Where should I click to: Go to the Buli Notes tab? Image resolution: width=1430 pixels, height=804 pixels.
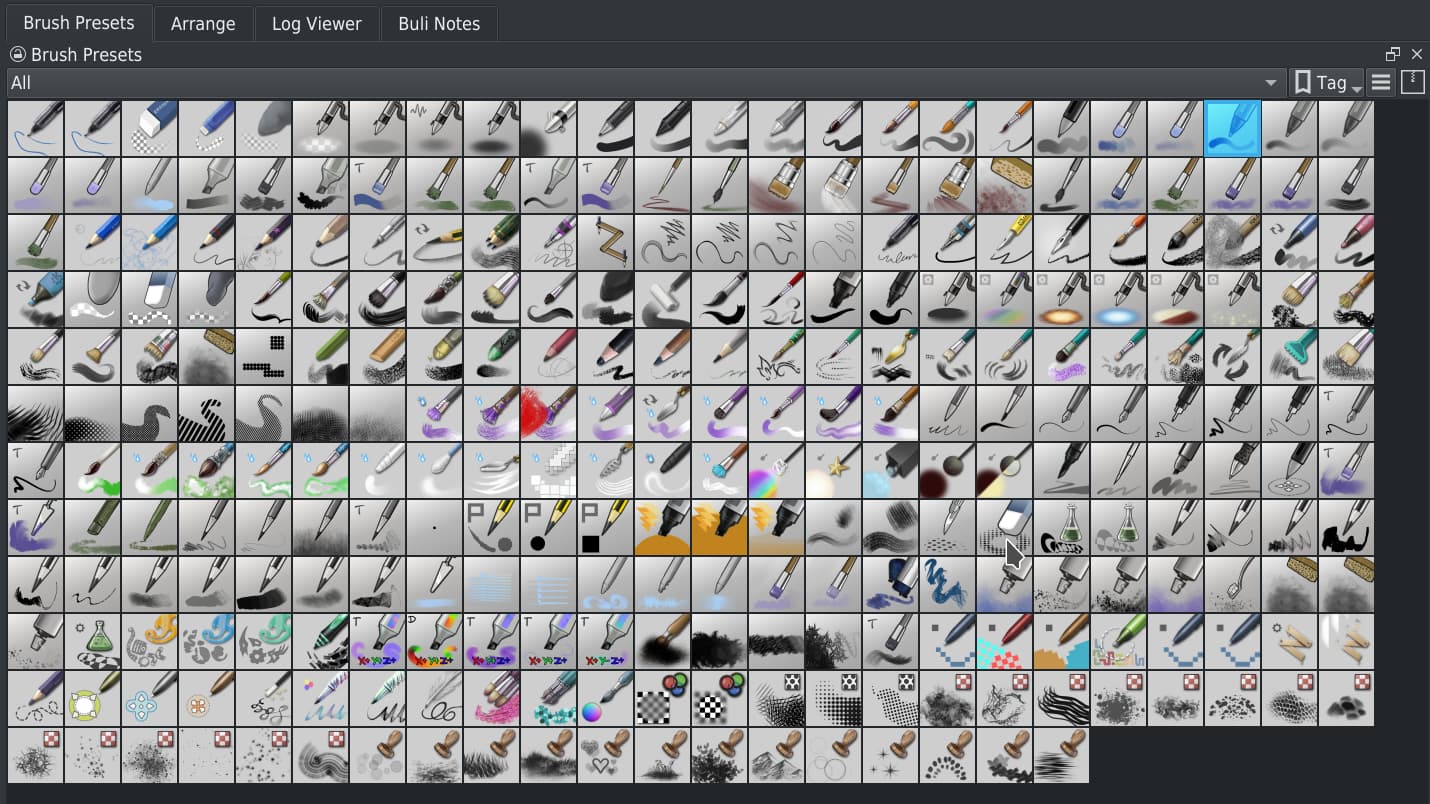click(x=439, y=23)
